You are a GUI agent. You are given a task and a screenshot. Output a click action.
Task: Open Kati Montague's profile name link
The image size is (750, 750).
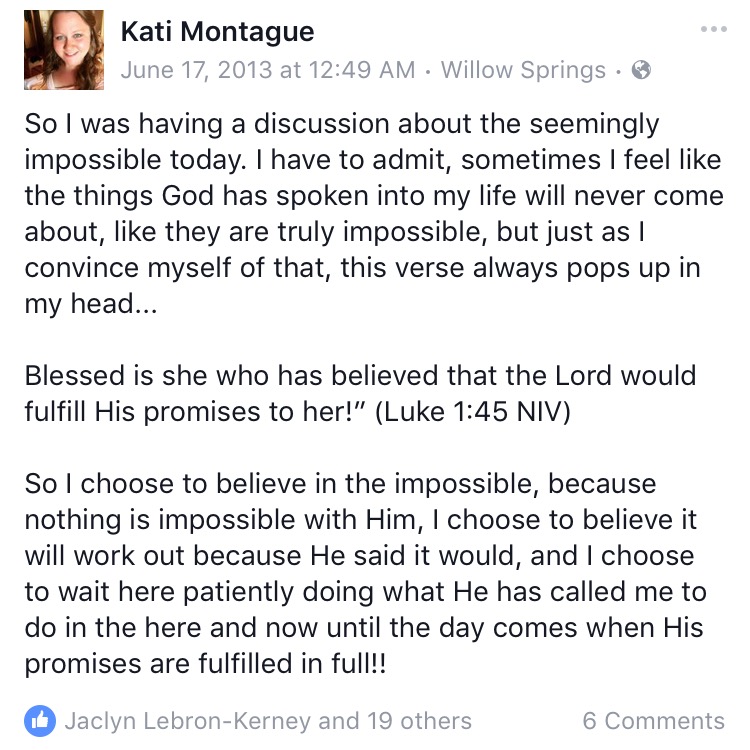[x=217, y=32]
